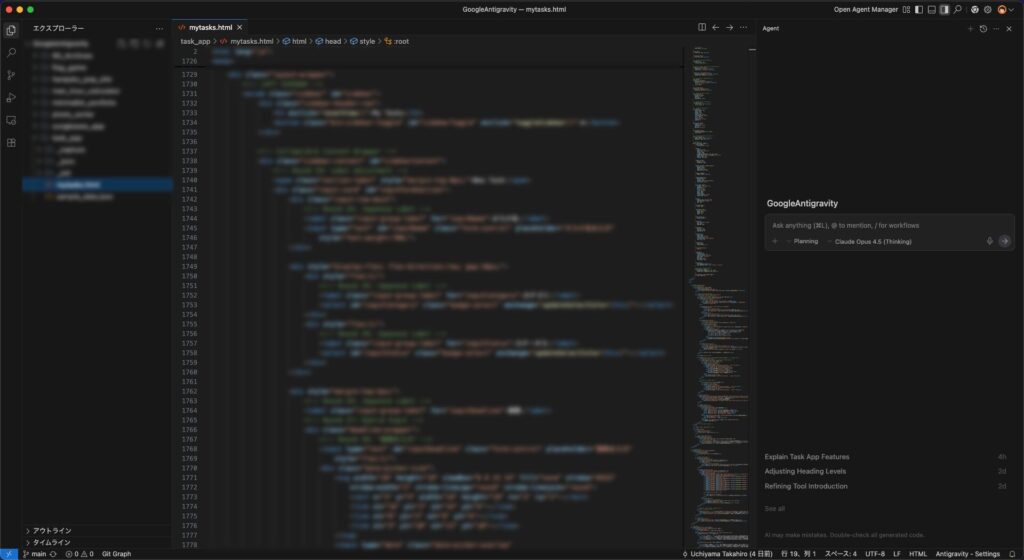Start a new agent conversation with plus icon

tap(969, 29)
